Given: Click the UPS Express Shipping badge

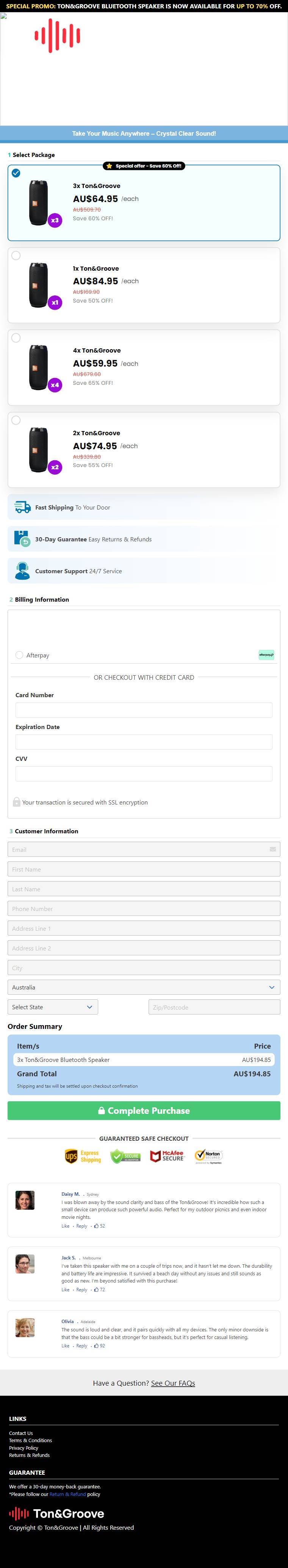Looking at the screenshot, I should (x=83, y=1156).
